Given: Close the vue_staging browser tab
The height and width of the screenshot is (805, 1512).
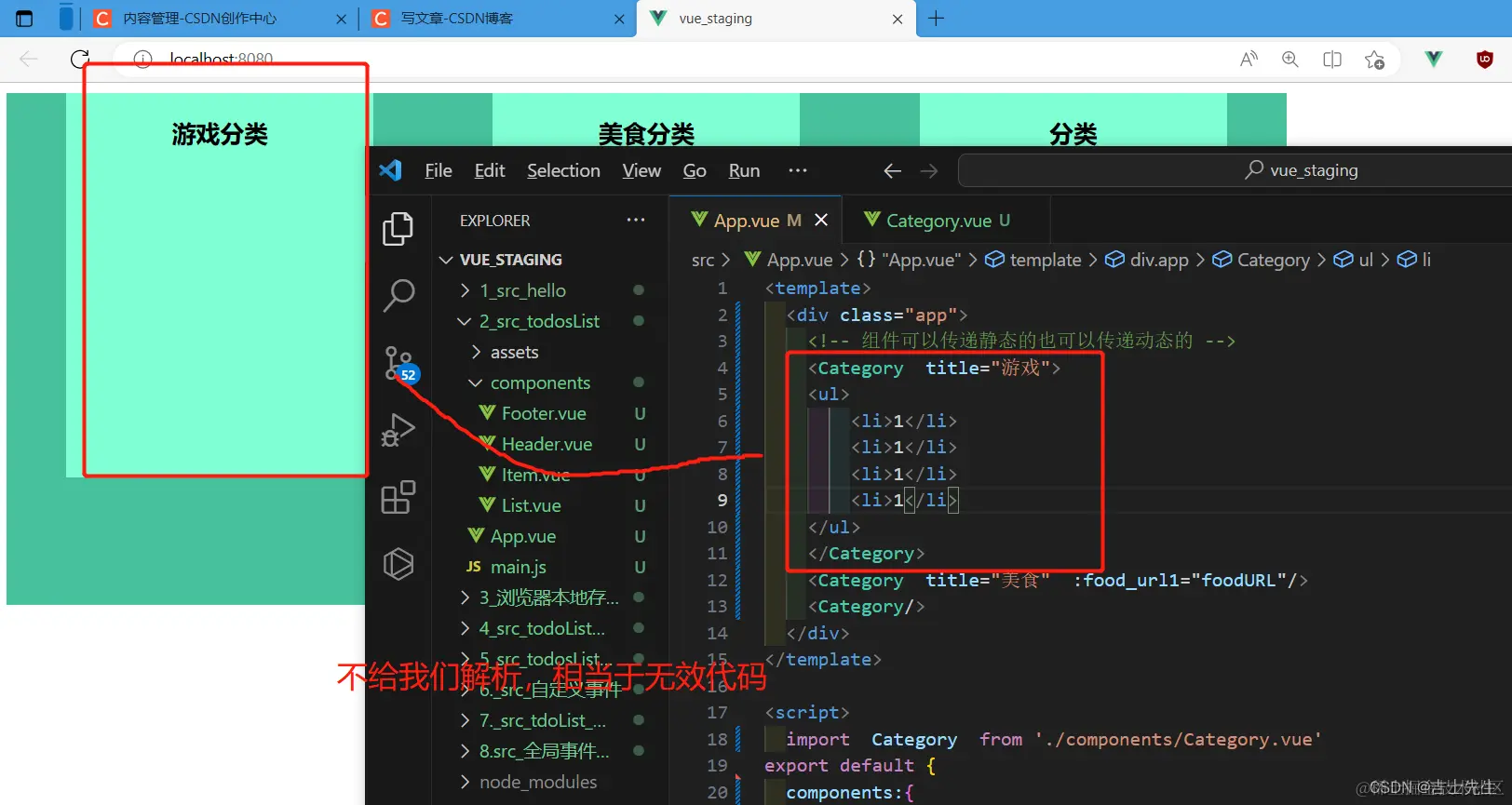Looking at the screenshot, I should coord(898,19).
